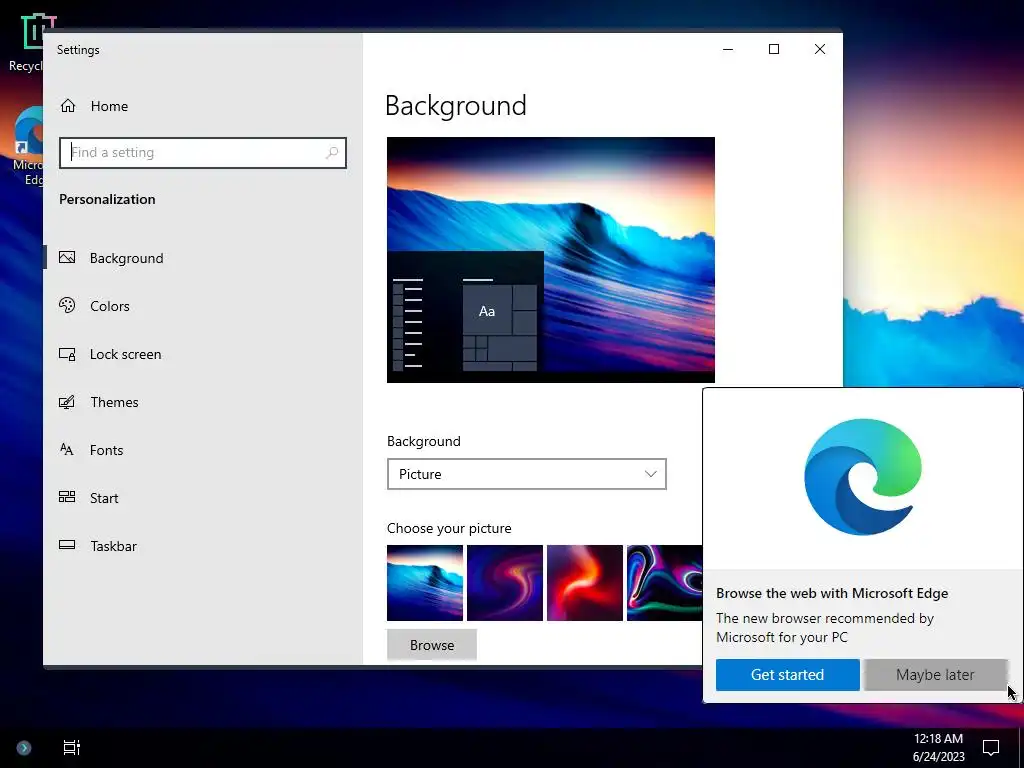Click the Fonts AA icon

coord(67,449)
